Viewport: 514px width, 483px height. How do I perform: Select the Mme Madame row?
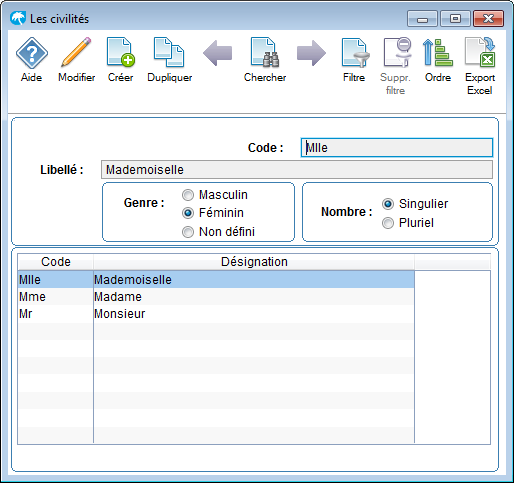coord(216,297)
